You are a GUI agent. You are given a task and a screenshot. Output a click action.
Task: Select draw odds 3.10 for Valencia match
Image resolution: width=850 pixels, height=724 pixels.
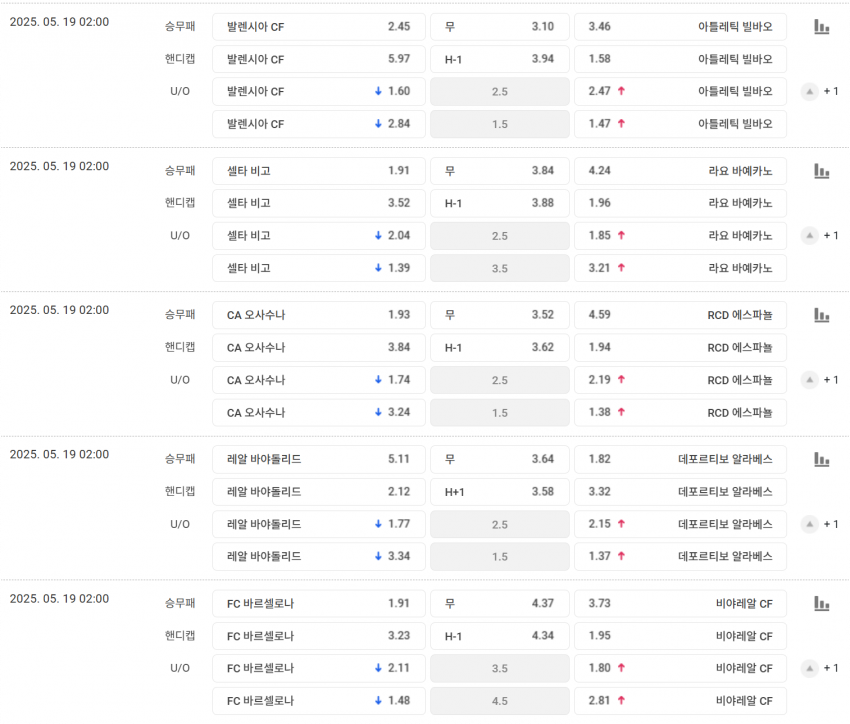pyautogui.click(x=499, y=27)
